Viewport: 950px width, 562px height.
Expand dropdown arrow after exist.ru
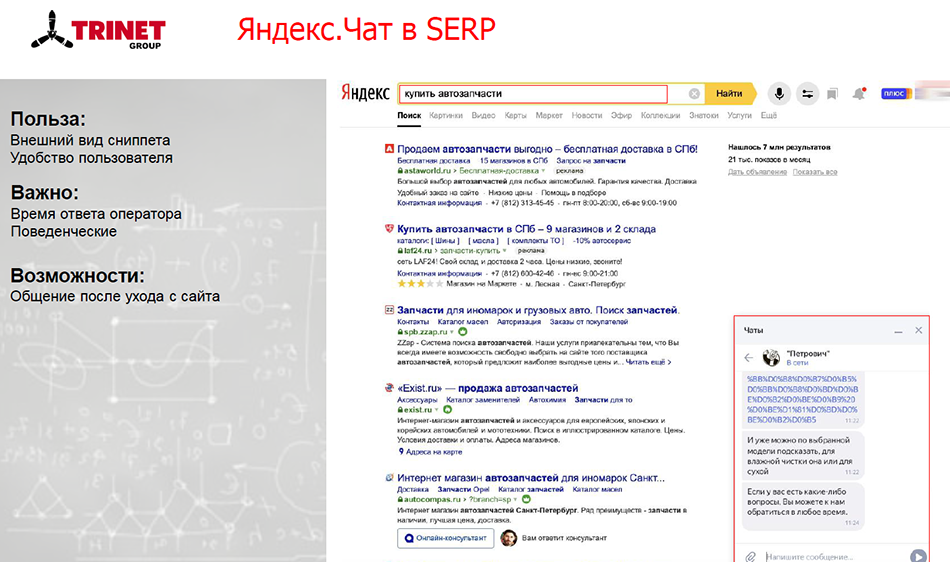coord(436,410)
